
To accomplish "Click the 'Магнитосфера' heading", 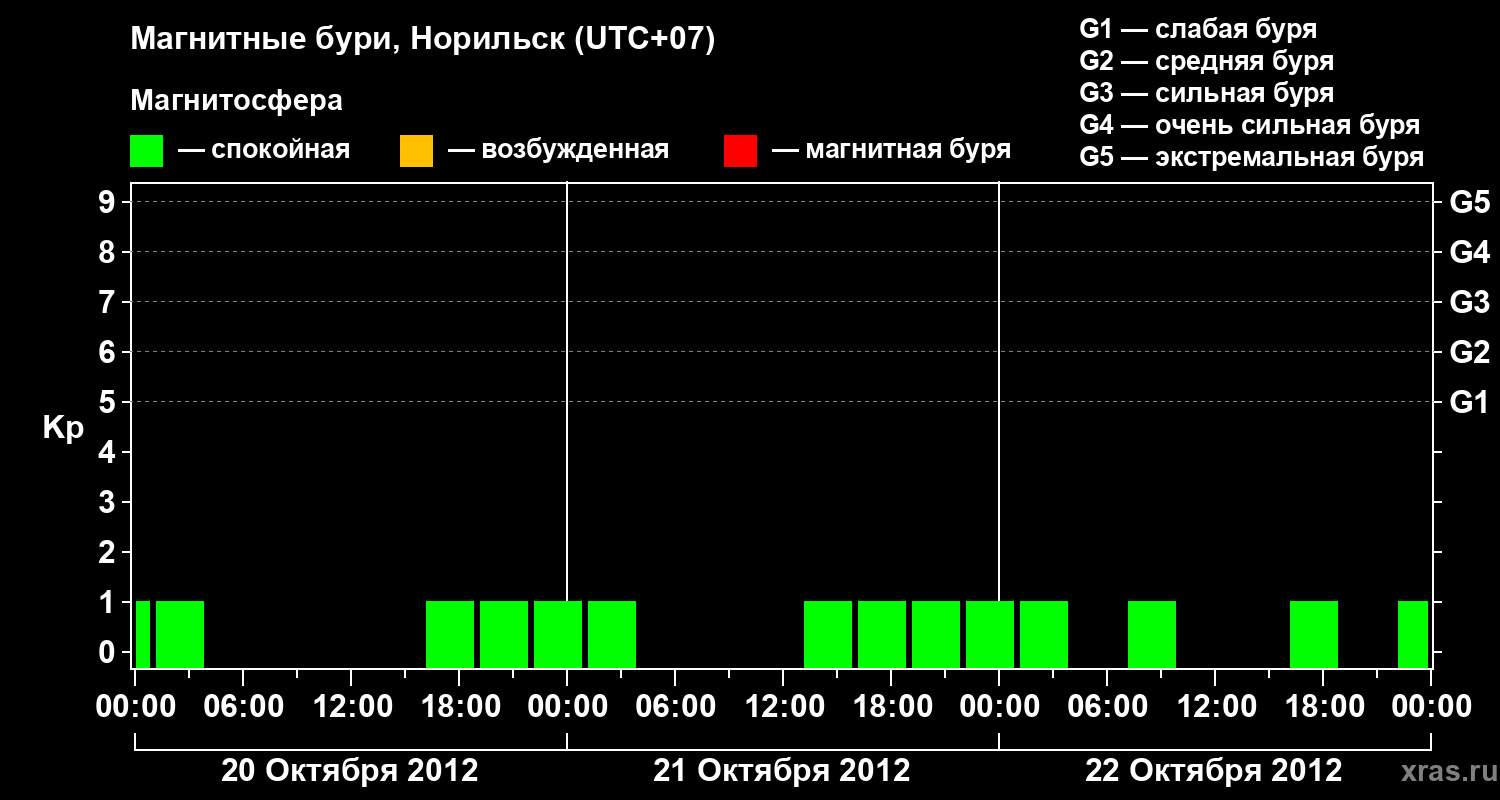I will pyautogui.click(x=236, y=101).
